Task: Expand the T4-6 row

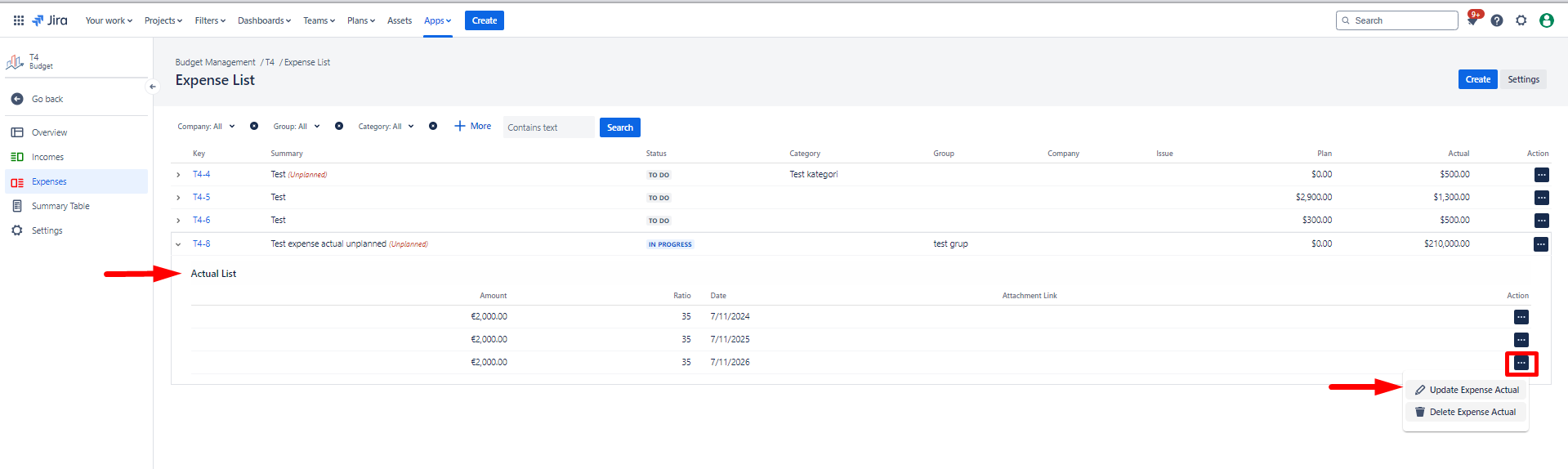Action: tap(178, 221)
